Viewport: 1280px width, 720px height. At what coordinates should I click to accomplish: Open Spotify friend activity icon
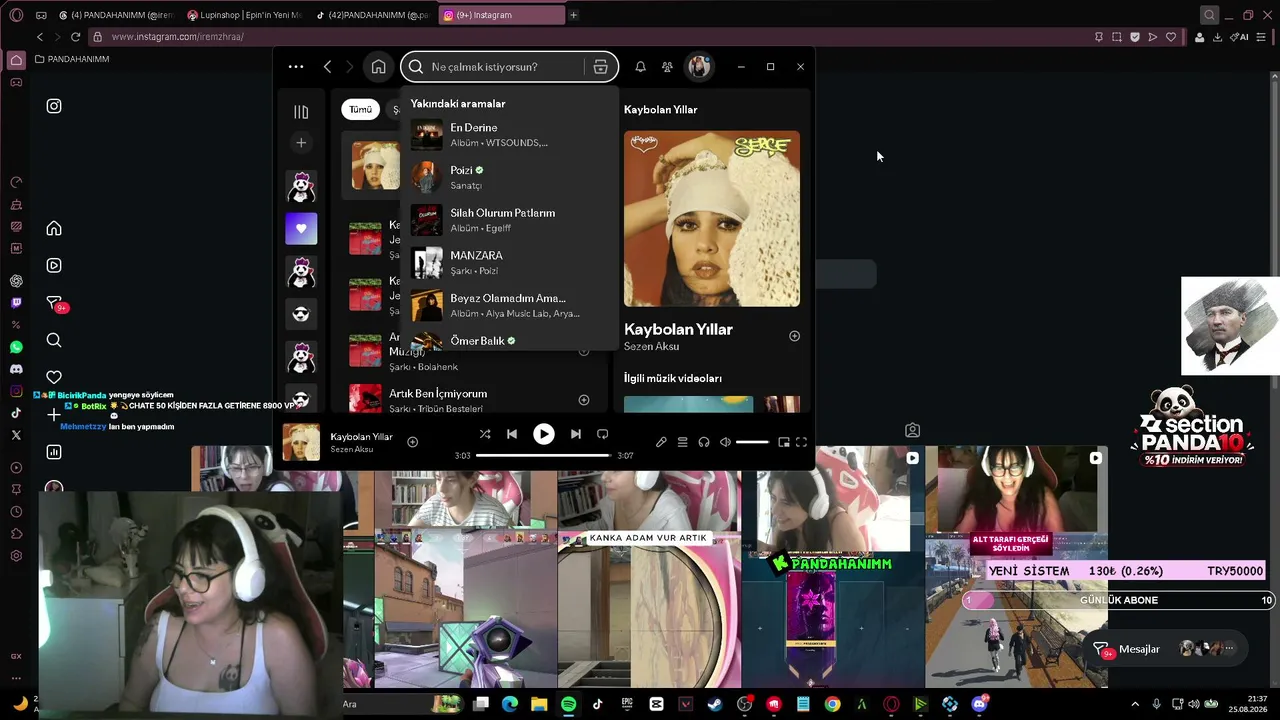(667, 67)
